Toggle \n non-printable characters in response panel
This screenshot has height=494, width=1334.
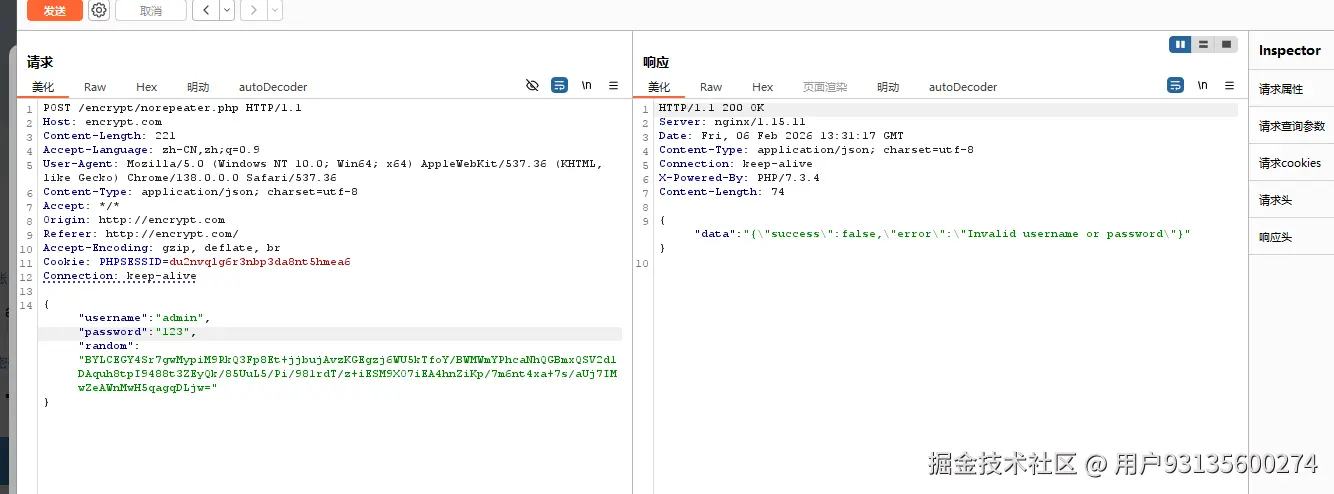[1203, 86]
